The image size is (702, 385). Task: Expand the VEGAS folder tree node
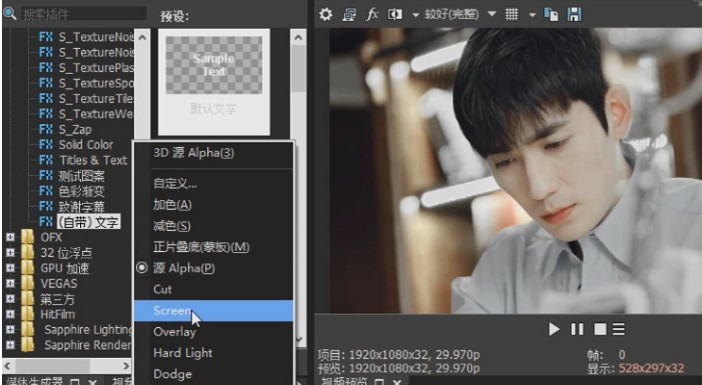click(x=10, y=283)
